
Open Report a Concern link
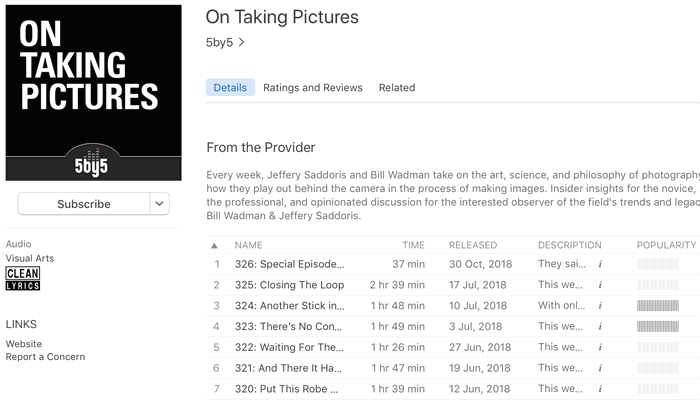click(x=45, y=357)
